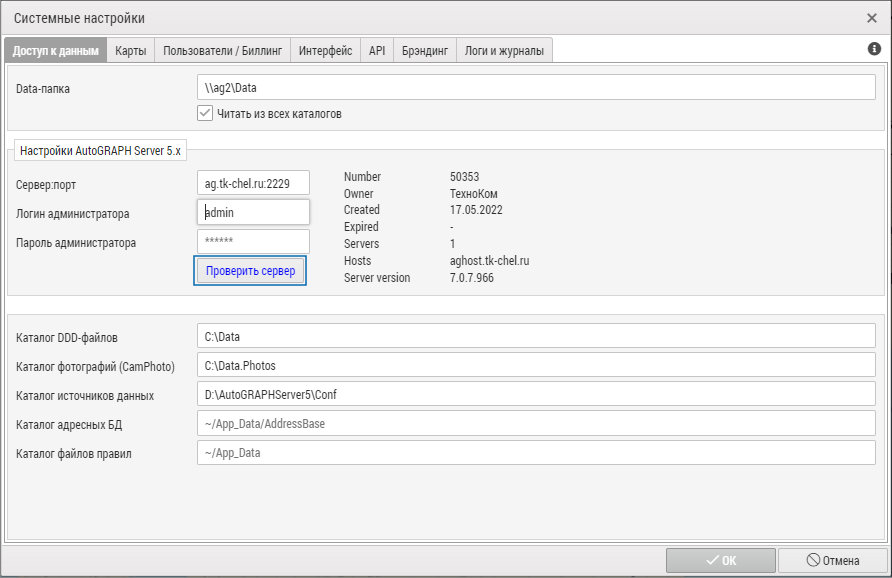Focus the Data-папка input field
This screenshot has height=578, width=892.
pos(536,88)
